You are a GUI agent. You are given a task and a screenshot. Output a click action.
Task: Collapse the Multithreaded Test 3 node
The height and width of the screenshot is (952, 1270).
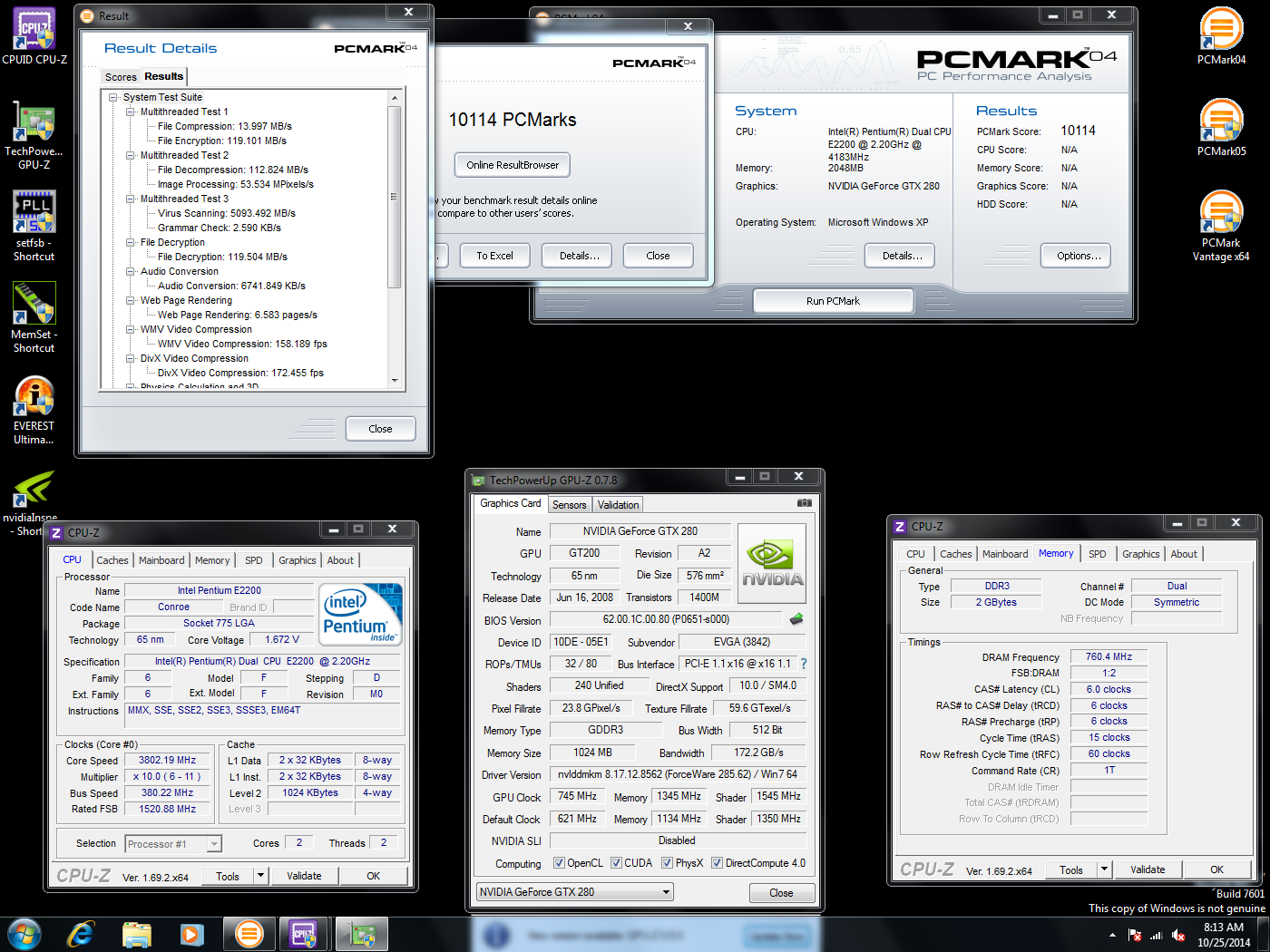131,199
